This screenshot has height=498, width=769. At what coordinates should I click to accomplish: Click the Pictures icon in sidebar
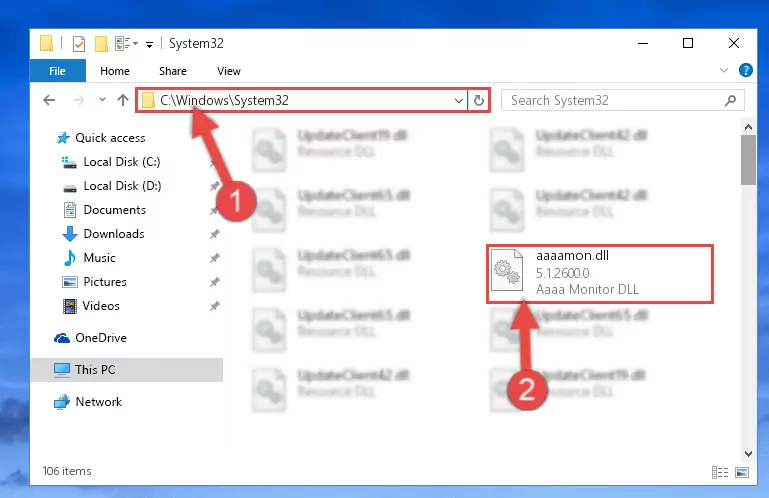pyautogui.click(x=70, y=282)
